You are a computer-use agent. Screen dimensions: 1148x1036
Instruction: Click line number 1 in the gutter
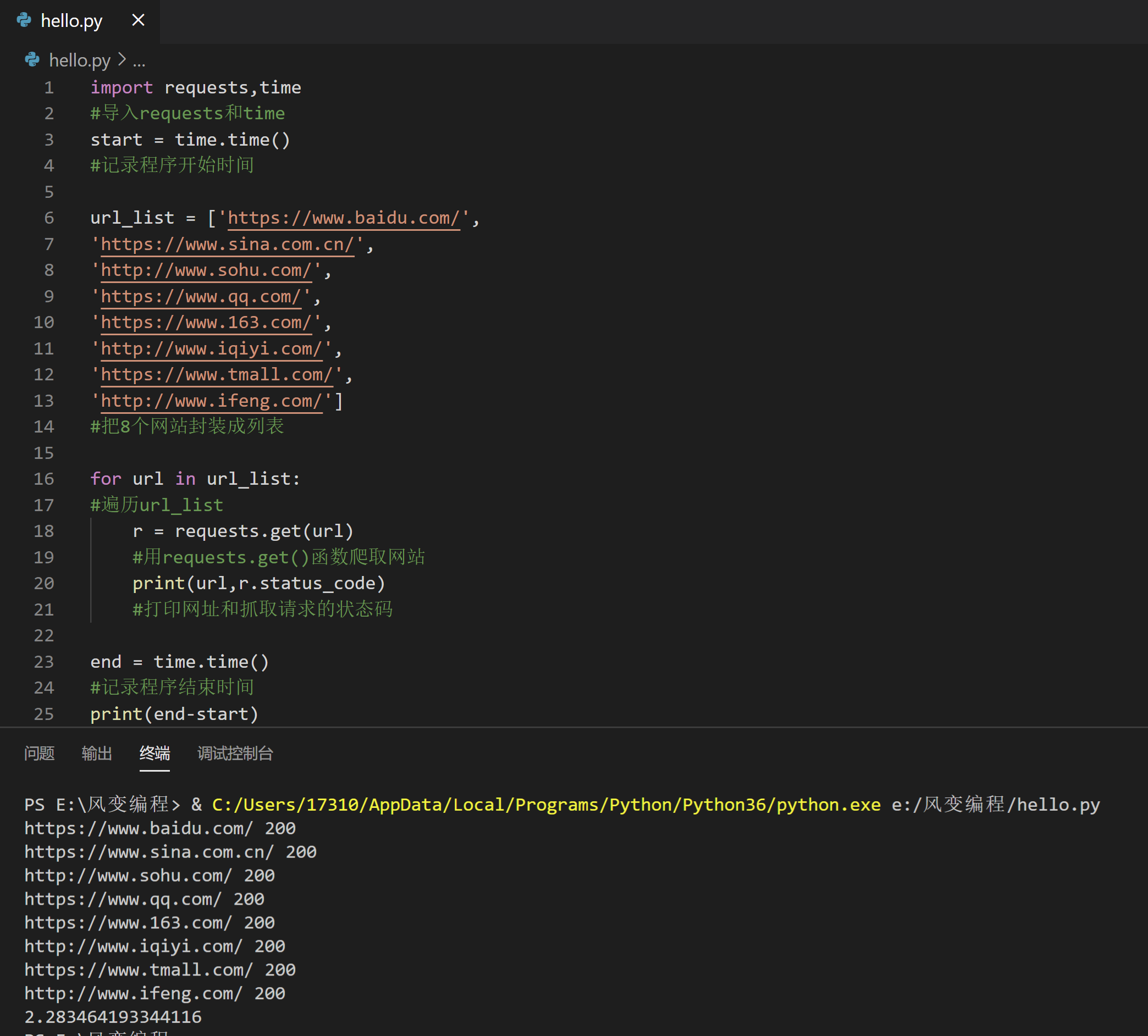tap(49, 88)
